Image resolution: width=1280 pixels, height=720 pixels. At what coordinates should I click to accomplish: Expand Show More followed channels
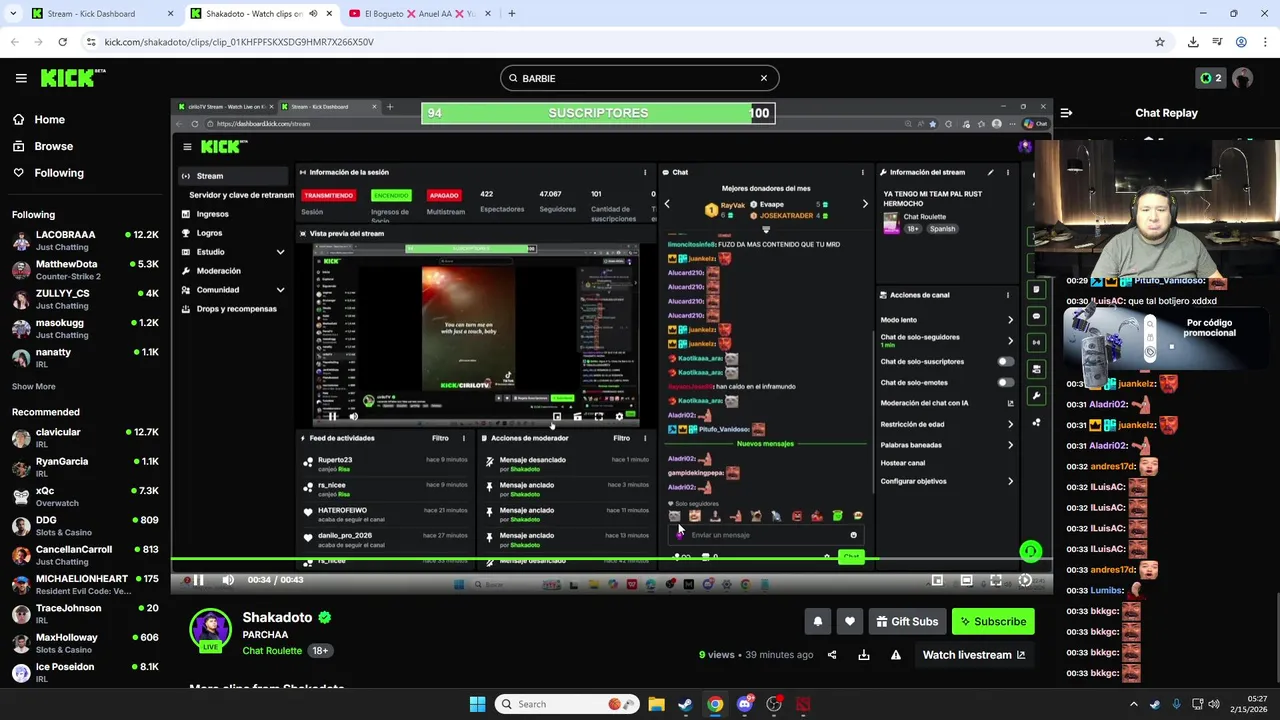[33, 386]
